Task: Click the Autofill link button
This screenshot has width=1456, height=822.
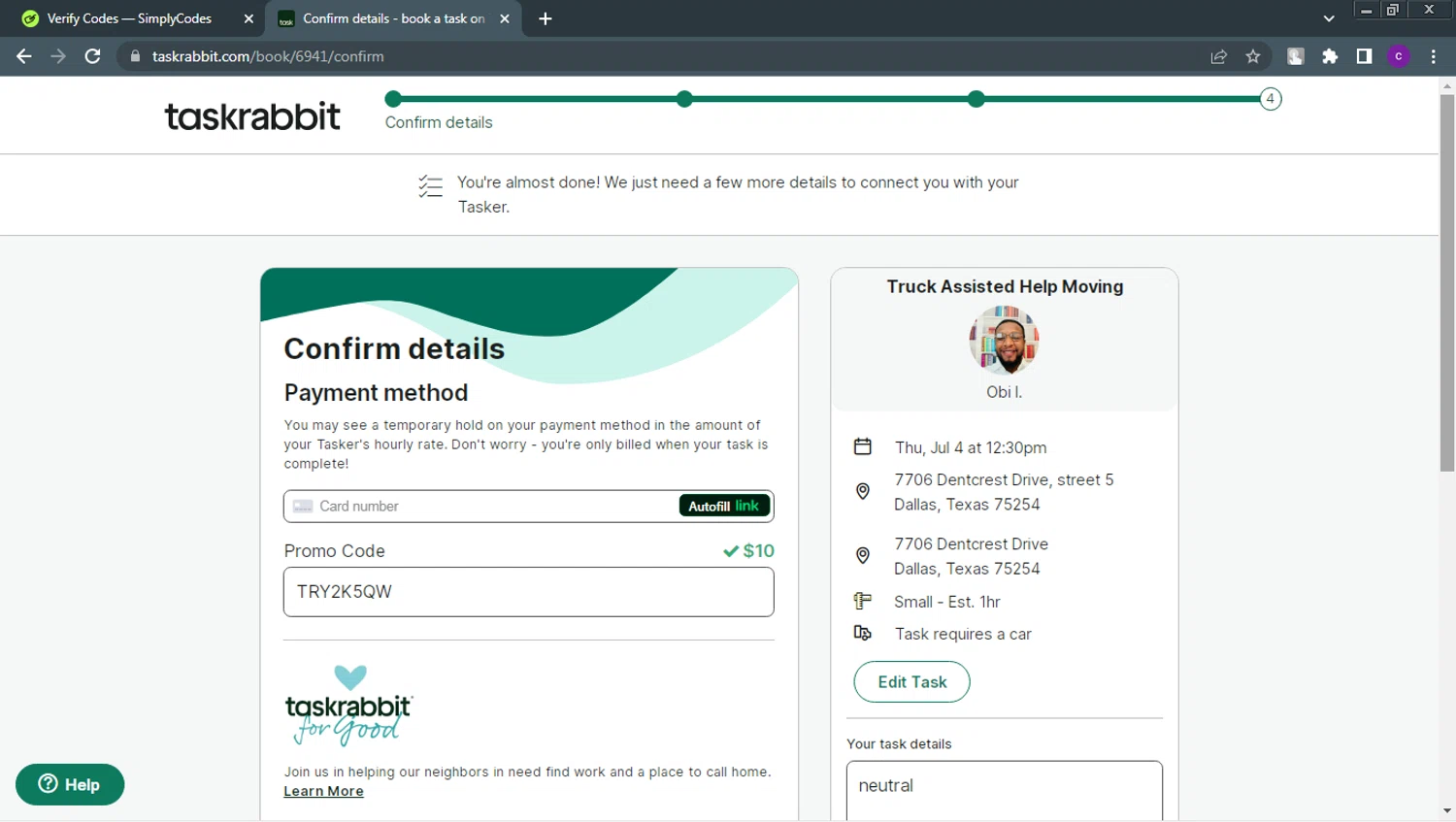Action: point(724,506)
